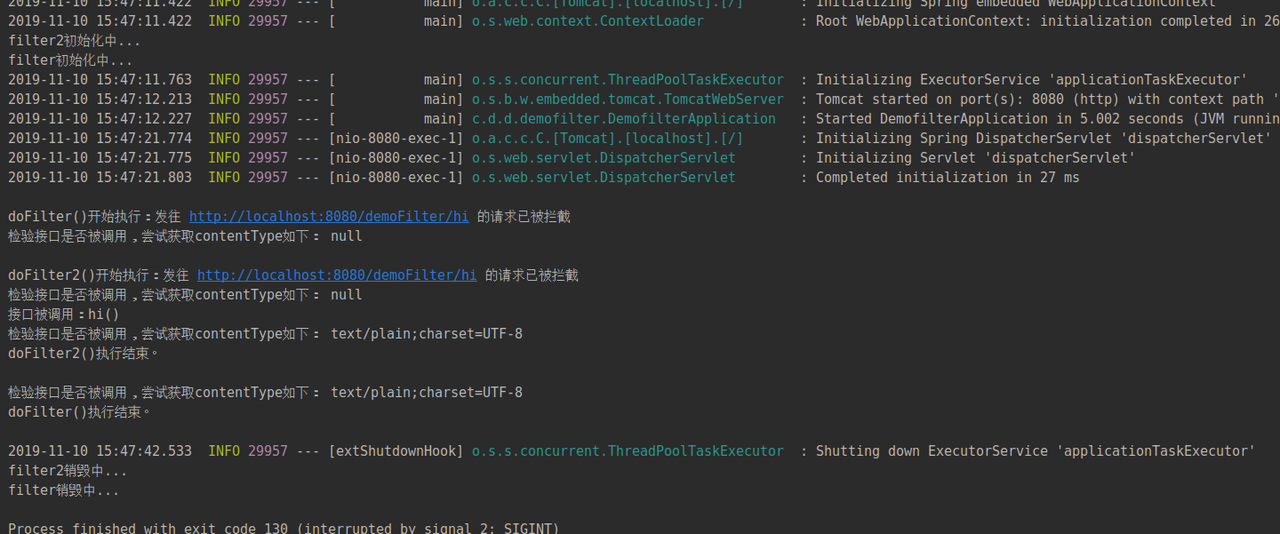Click the 'doFilter()执行结束。' line

pos(80,412)
